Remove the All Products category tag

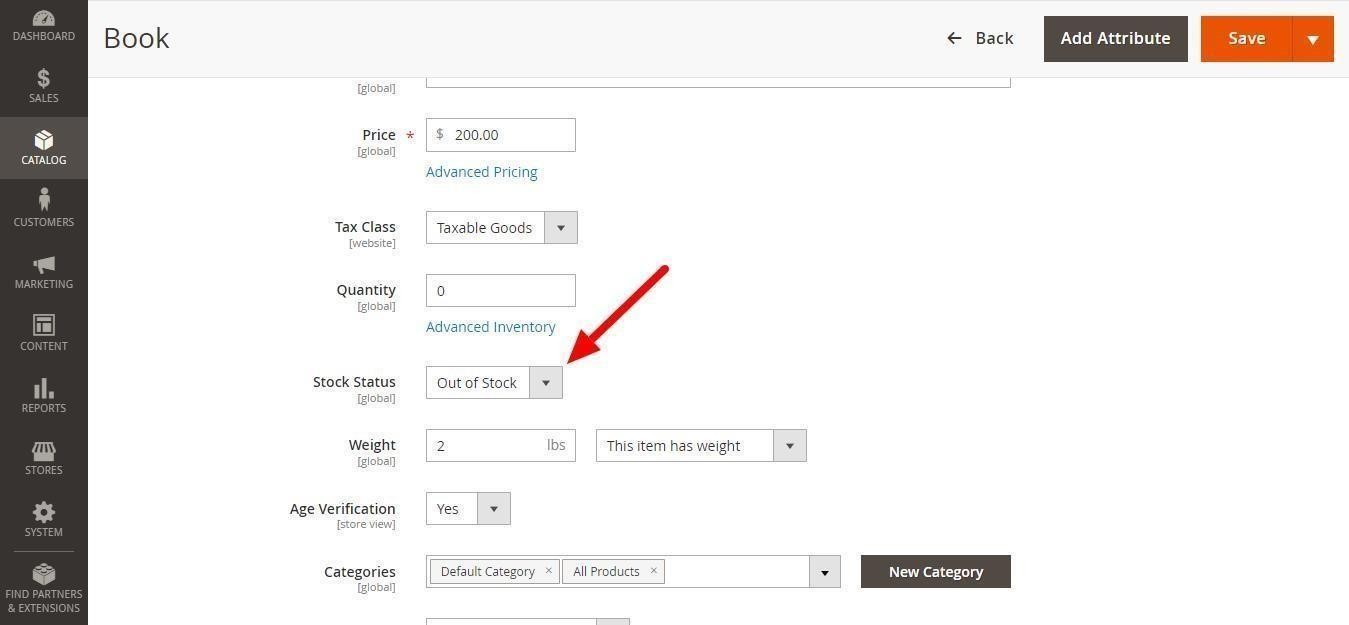click(x=653, y=571)
